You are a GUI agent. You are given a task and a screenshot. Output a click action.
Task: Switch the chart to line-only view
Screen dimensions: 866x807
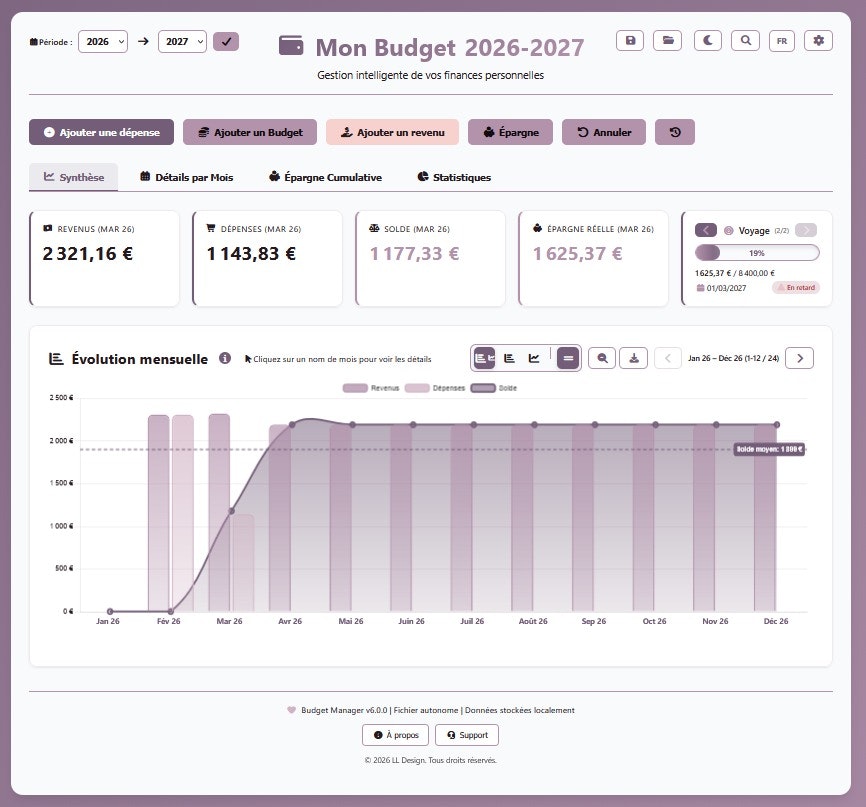535,358
